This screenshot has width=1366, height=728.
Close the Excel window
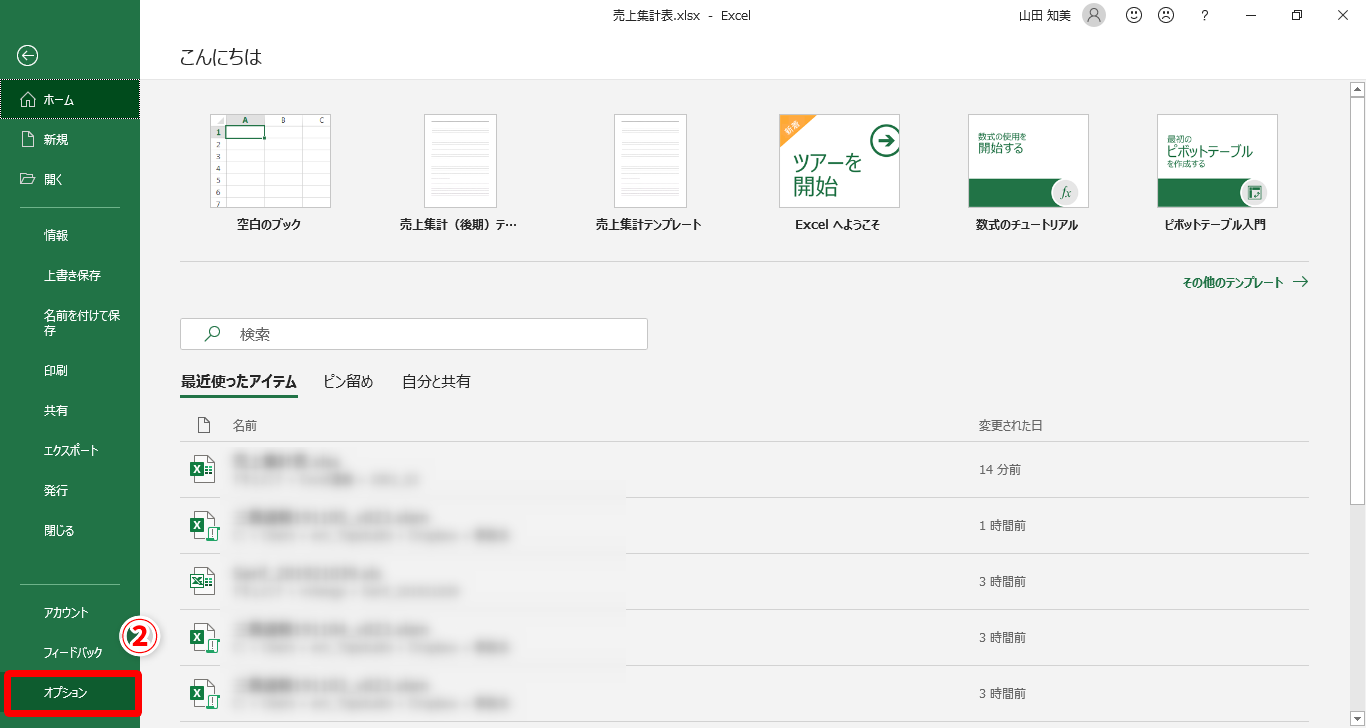click(x=1343, y=15)
